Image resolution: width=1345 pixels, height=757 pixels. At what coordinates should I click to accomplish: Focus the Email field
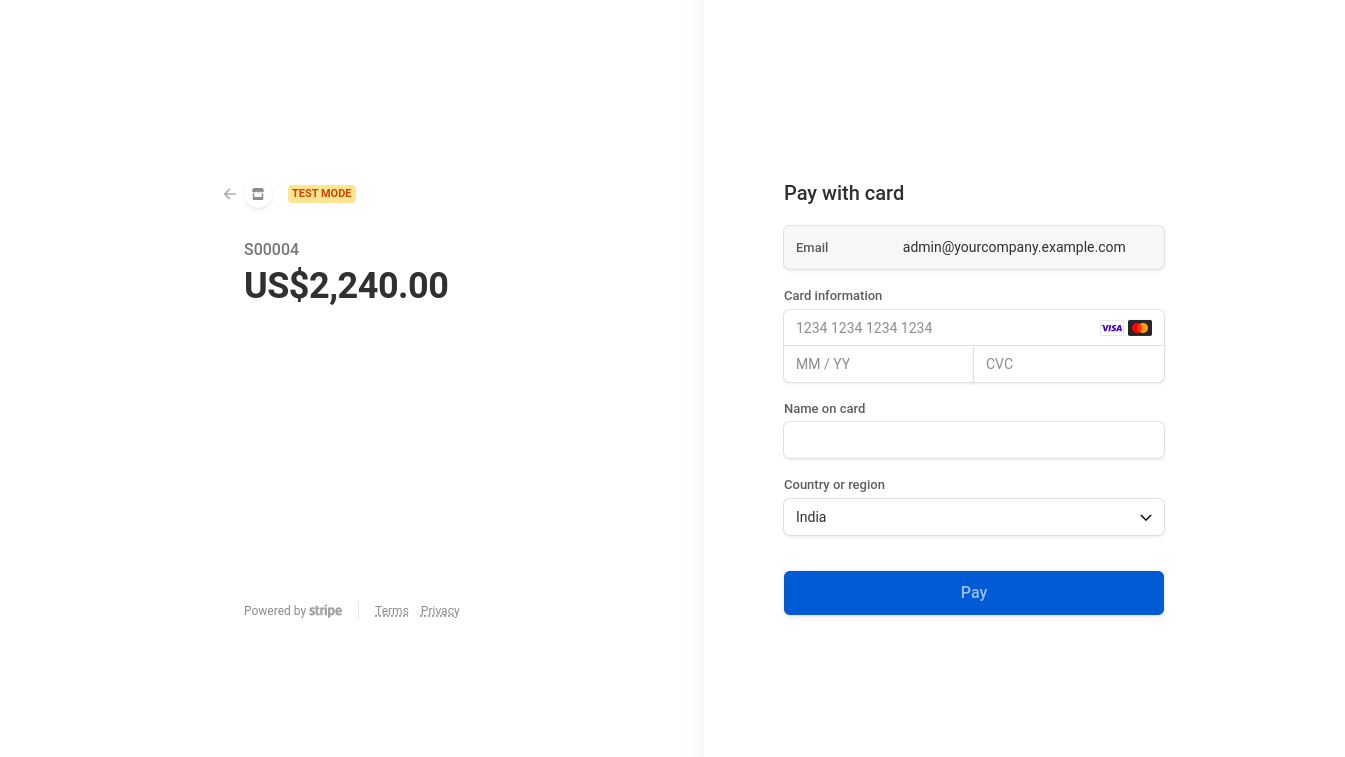(1013, 248)
